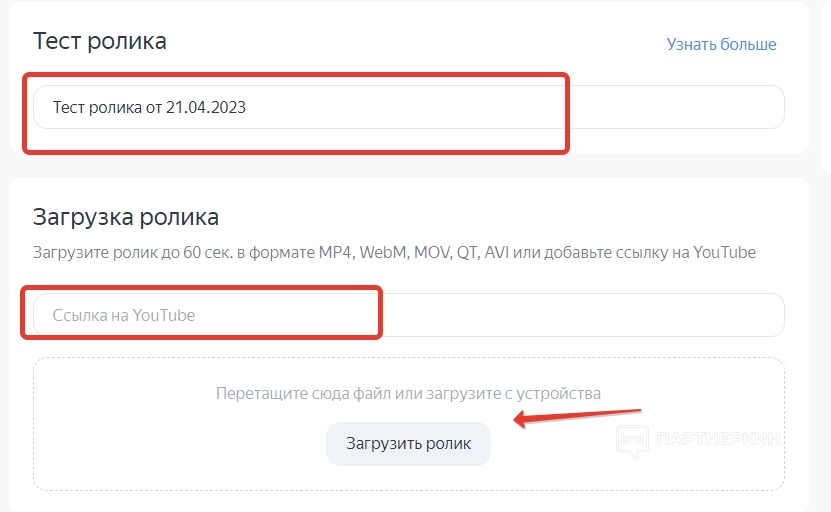Open the "Узнать больше" link
Screen dimensions: 831x512
click(x=721, y=44)
